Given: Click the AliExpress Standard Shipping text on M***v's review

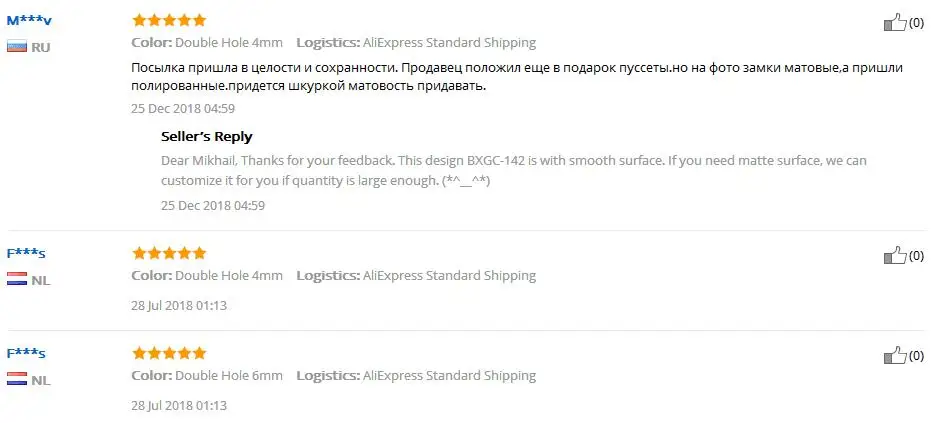Looking at the screenshot, I should [449, 43].
